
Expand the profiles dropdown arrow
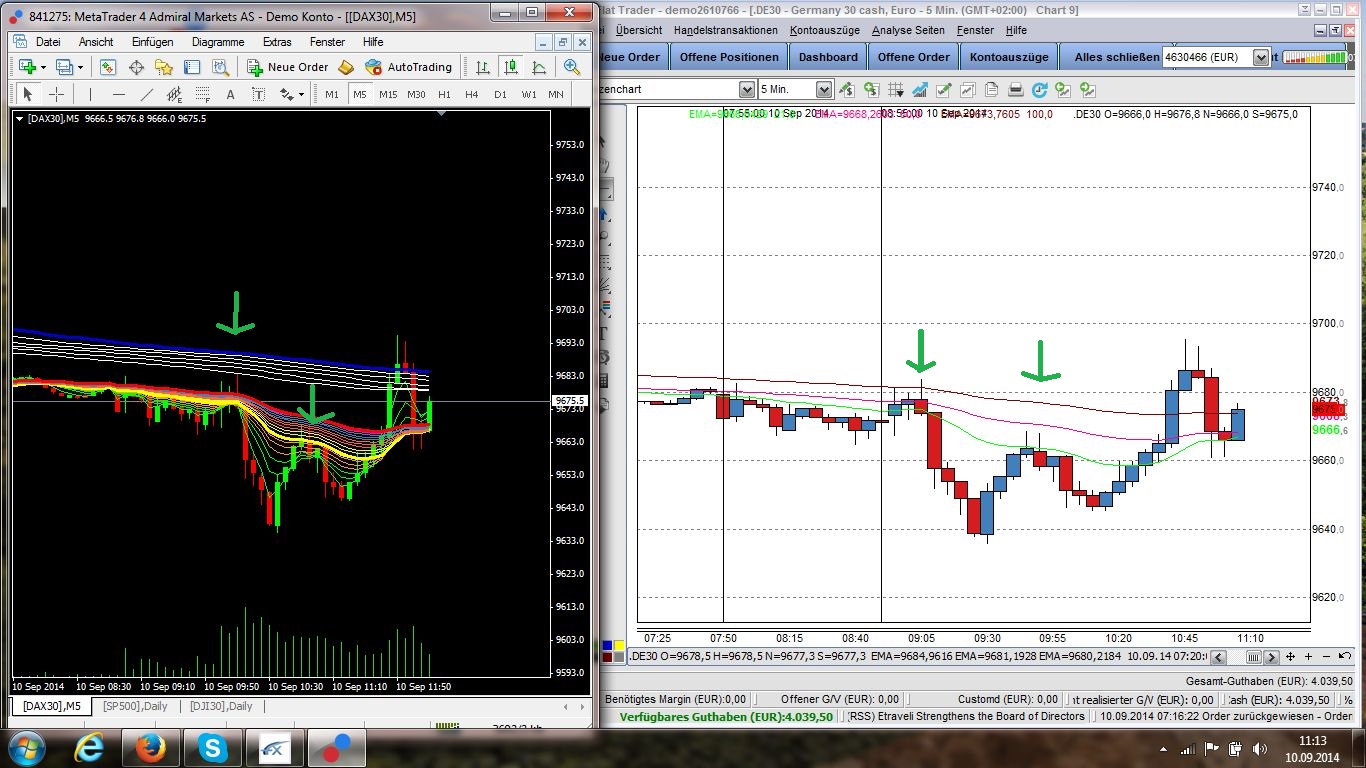[81, 68]
